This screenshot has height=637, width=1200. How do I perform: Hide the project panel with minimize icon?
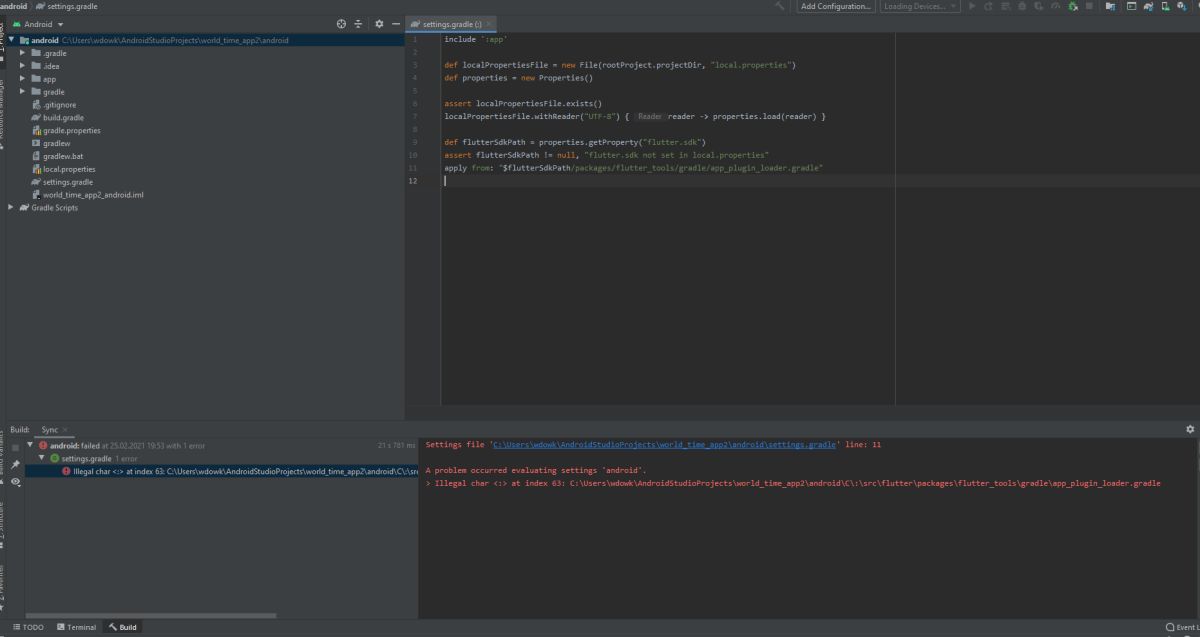click(x=396, y=24)
